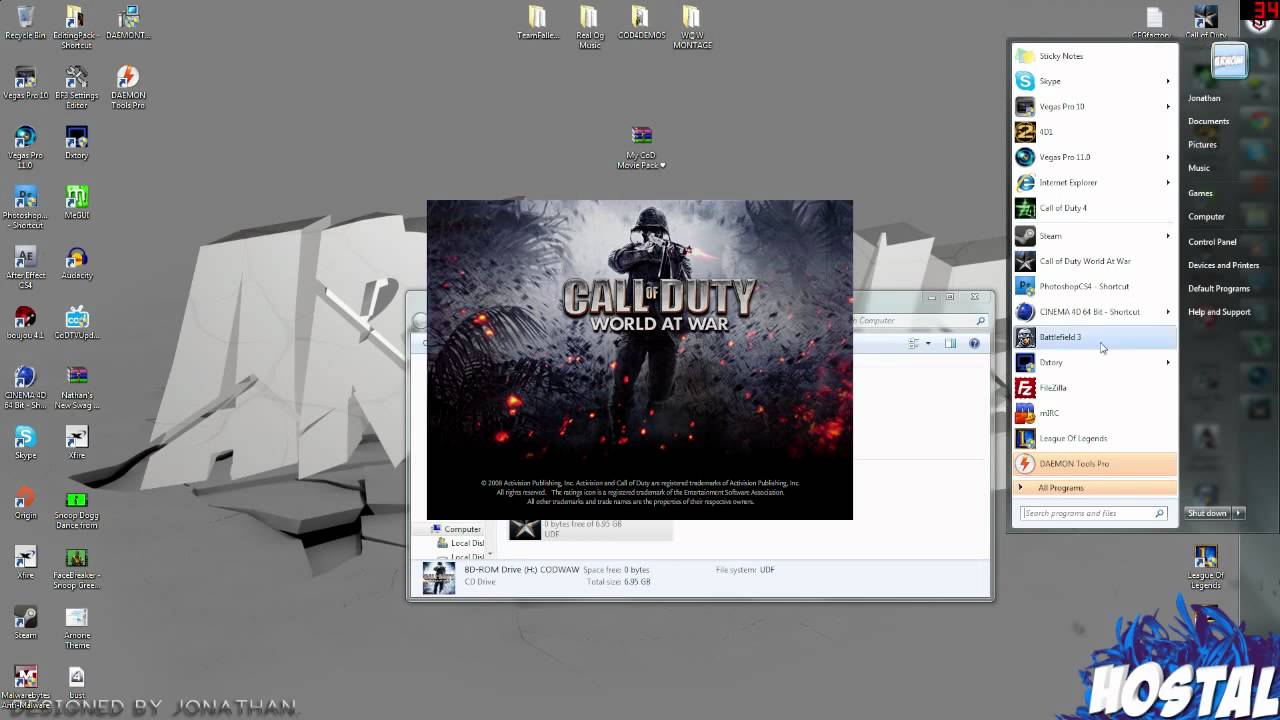Expand Vegas Pro 11.0 jump list arrow
Screen dimensions: 1280x720
pyautogui.click(x=1167, y=157)
